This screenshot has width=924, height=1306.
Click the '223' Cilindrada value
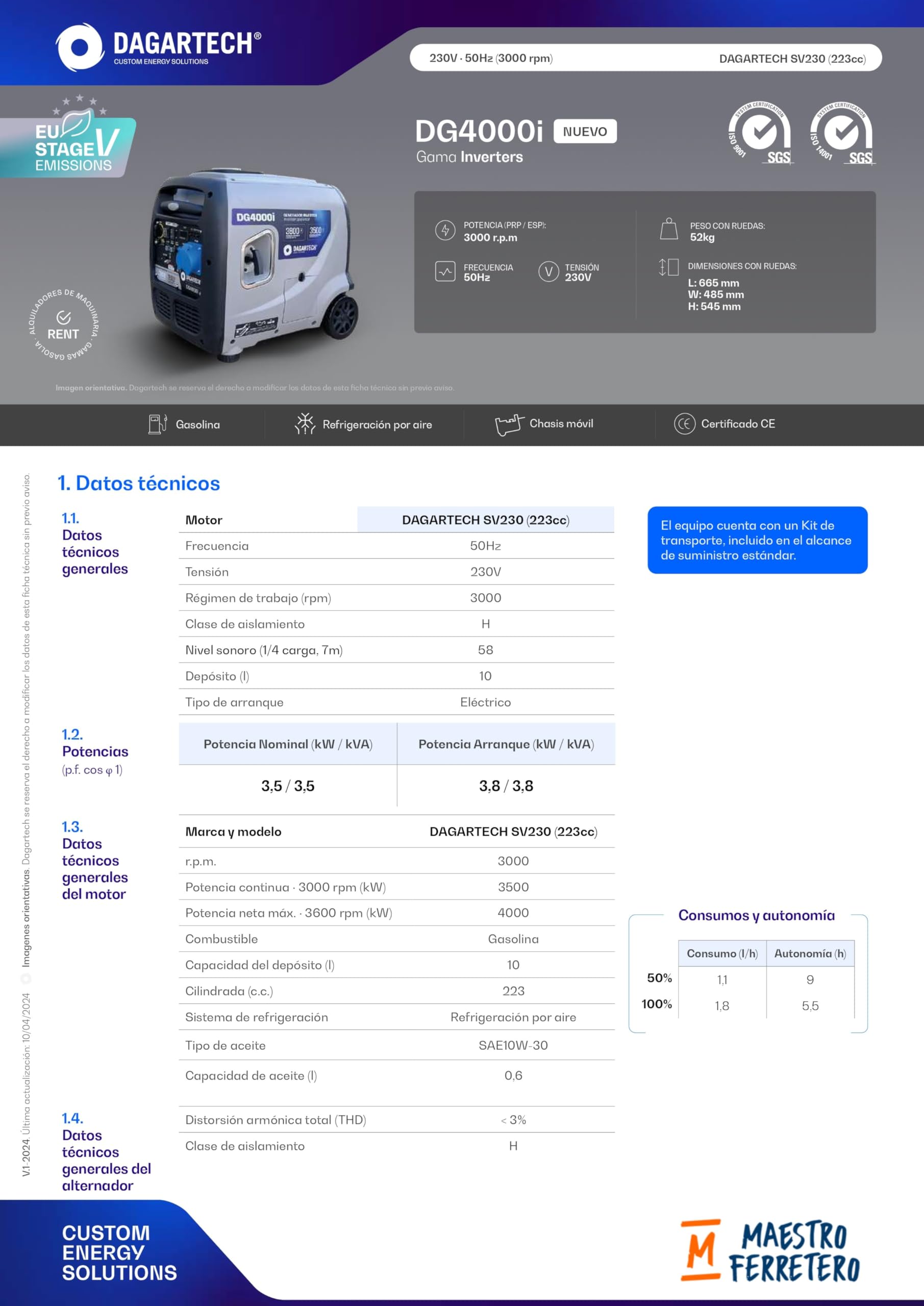[x=513, y=991]
